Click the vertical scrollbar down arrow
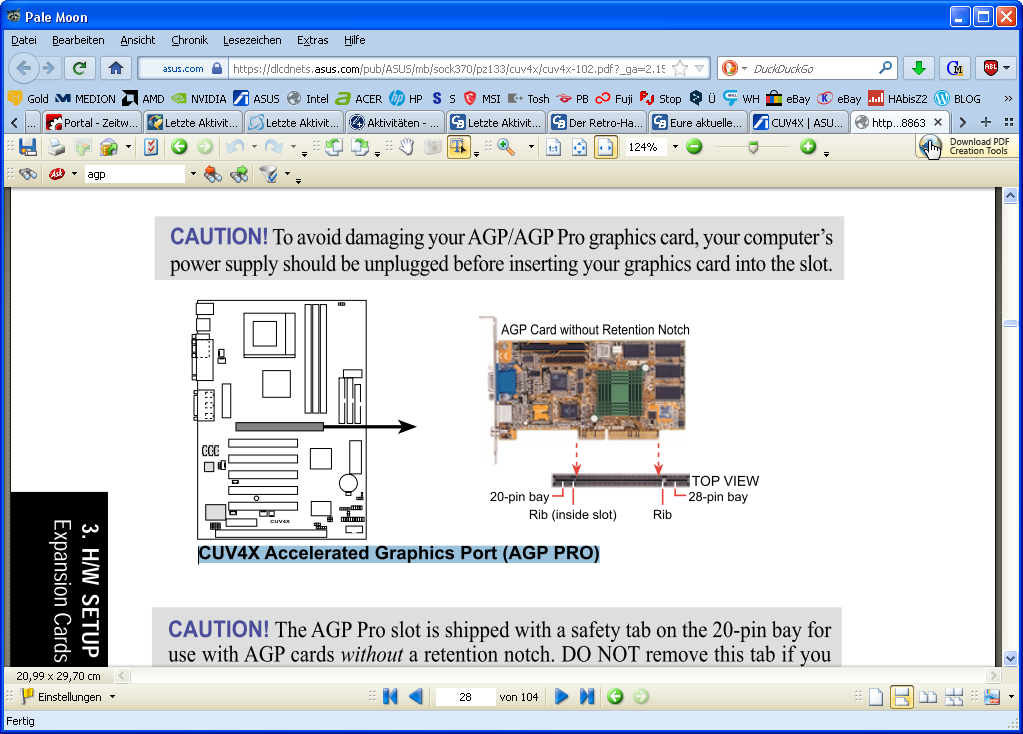Image resolution: width=1023 pixels, height=734 pixels. pos(1011,658)
